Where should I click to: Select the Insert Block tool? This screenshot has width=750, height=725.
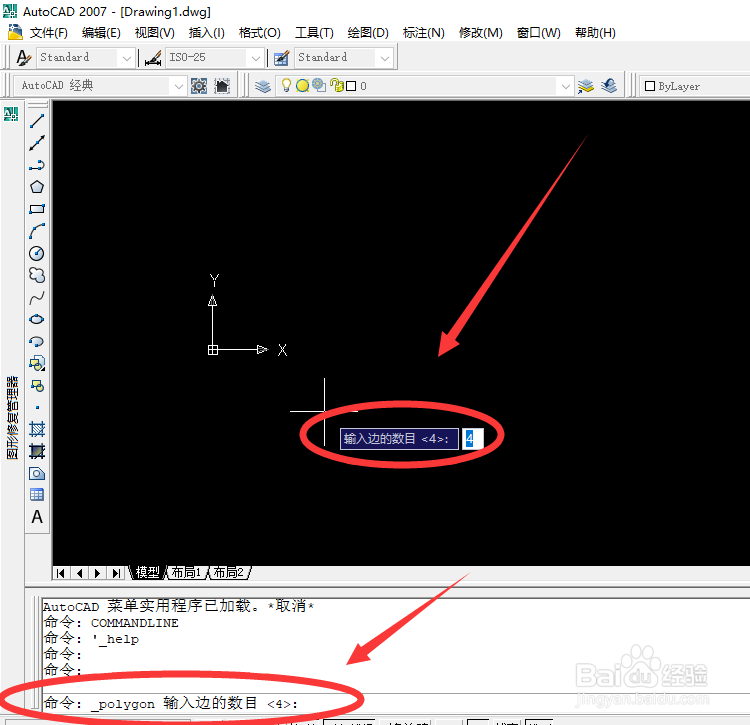pyautogui.click(x=37, y=363)
